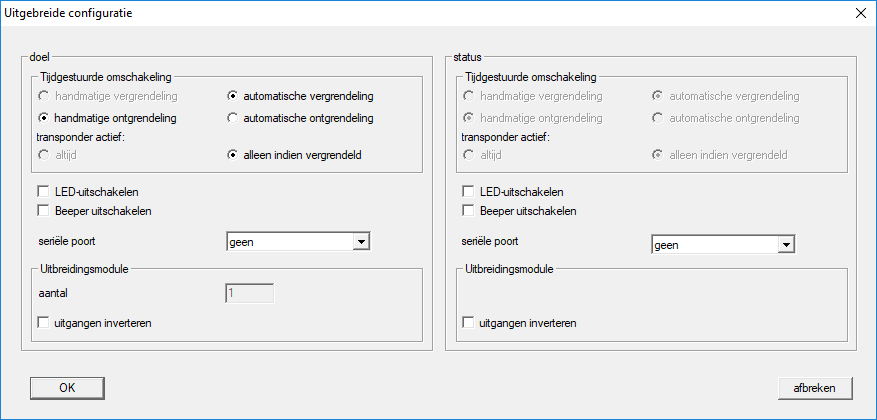
Task: Select handmatige vergrendeling in doel panel
Action: 43,97
